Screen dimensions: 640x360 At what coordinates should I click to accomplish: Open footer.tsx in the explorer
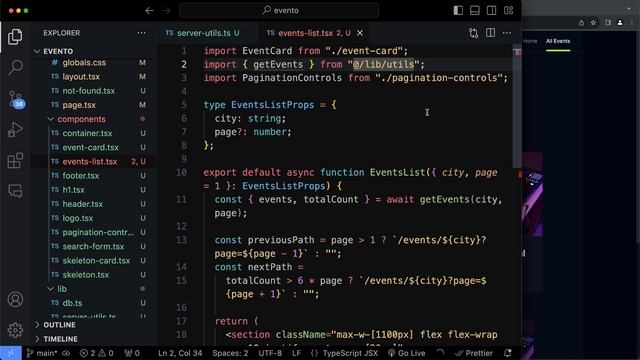click(81, 176)
